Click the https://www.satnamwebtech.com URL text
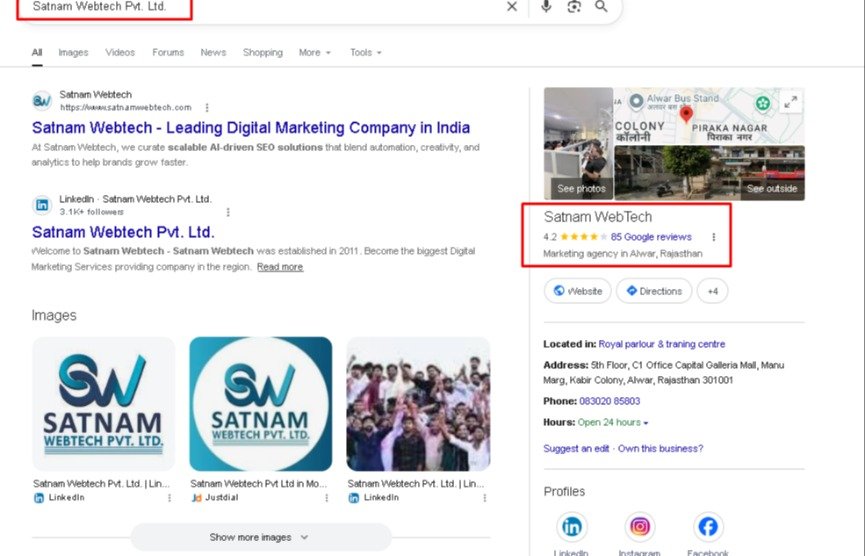The width and height of the screenshot is (865, 556). [x=126, y=108]
